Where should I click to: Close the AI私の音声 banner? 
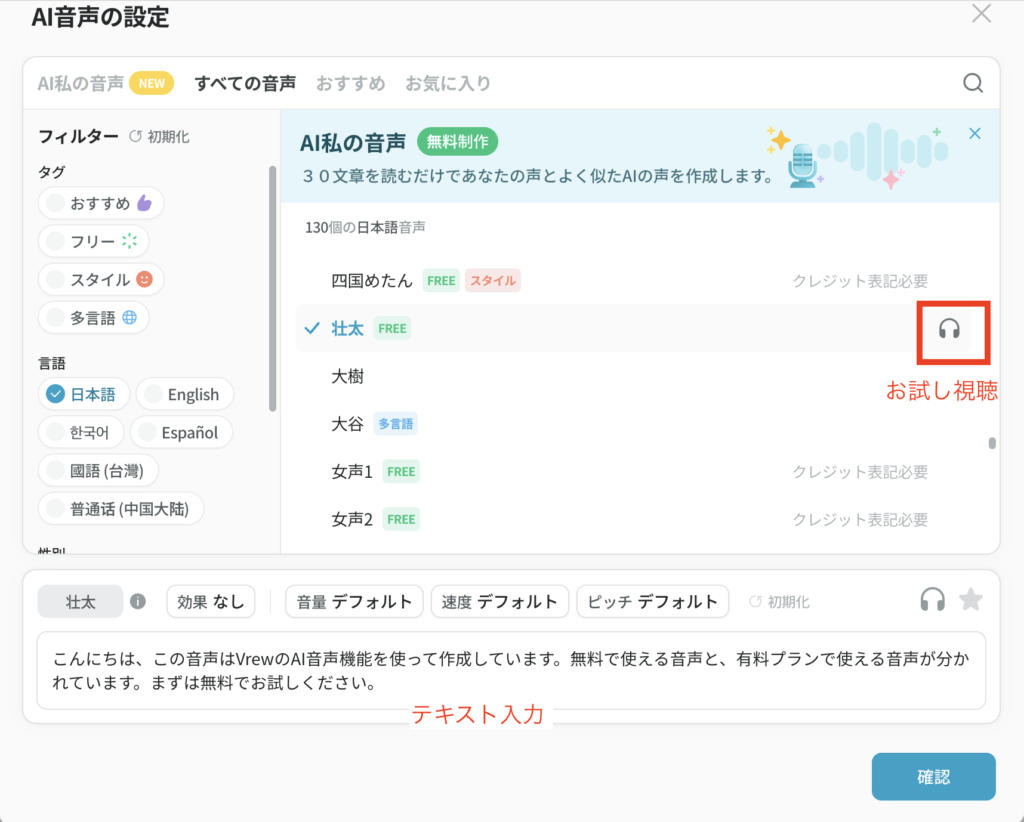click(975, 134)
